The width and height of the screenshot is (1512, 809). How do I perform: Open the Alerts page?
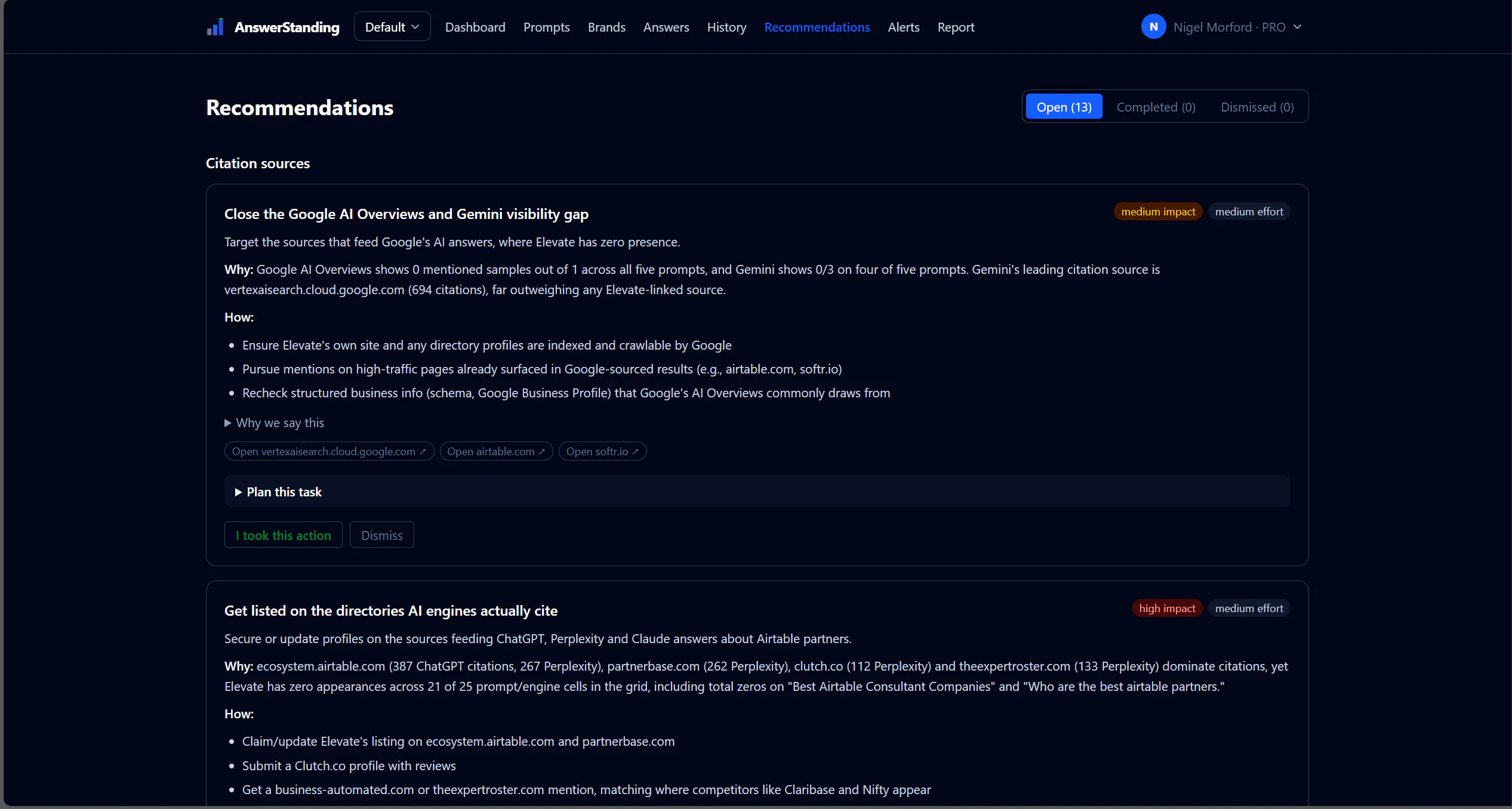904,27
